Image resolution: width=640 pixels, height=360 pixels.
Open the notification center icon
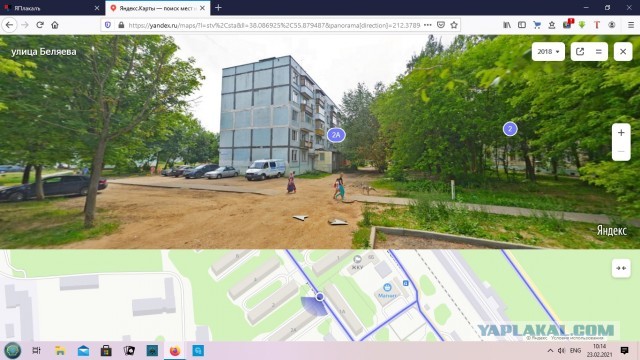(624, 351)
